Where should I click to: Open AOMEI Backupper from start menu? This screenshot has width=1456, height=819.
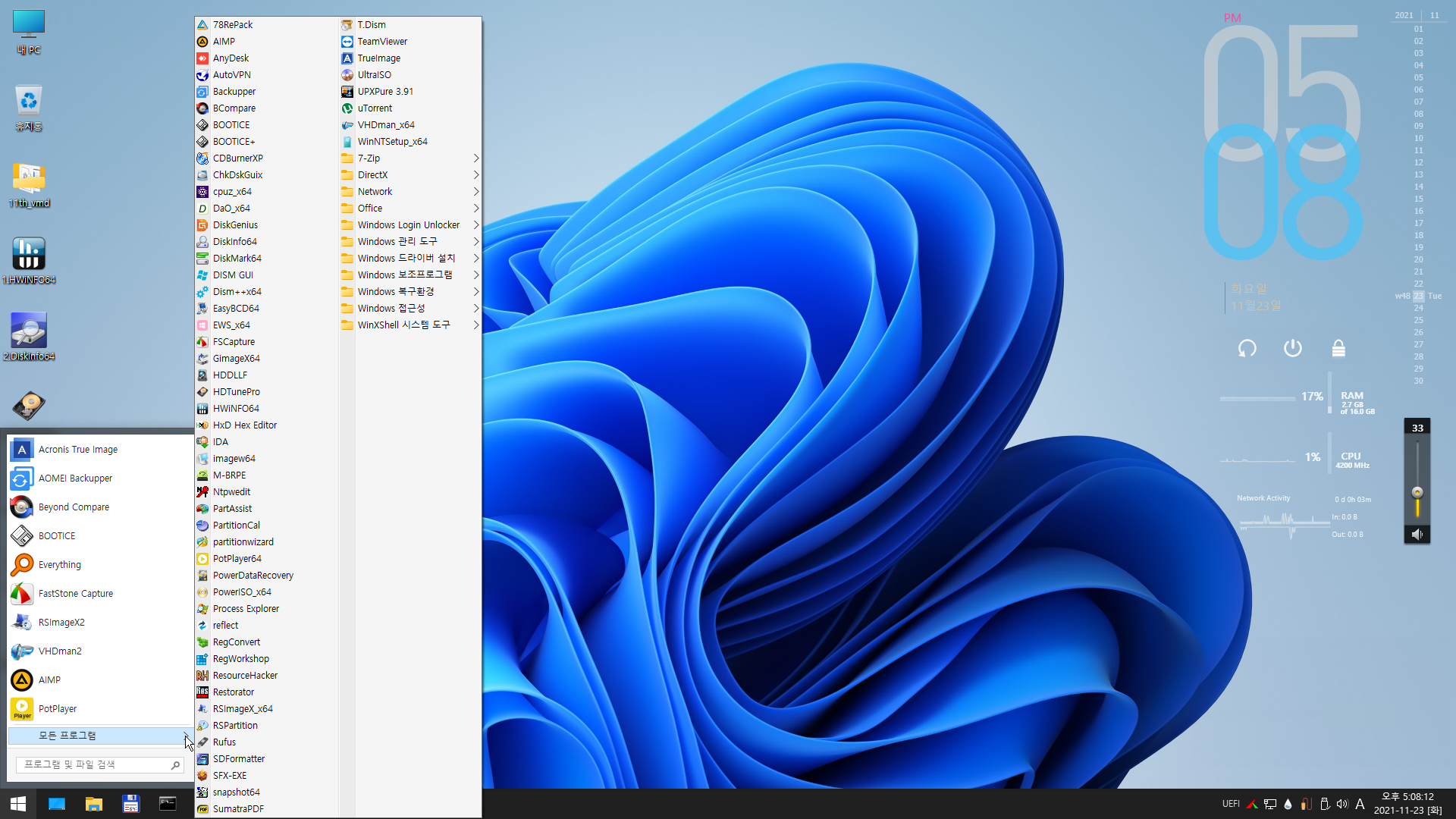pos(100,479)
